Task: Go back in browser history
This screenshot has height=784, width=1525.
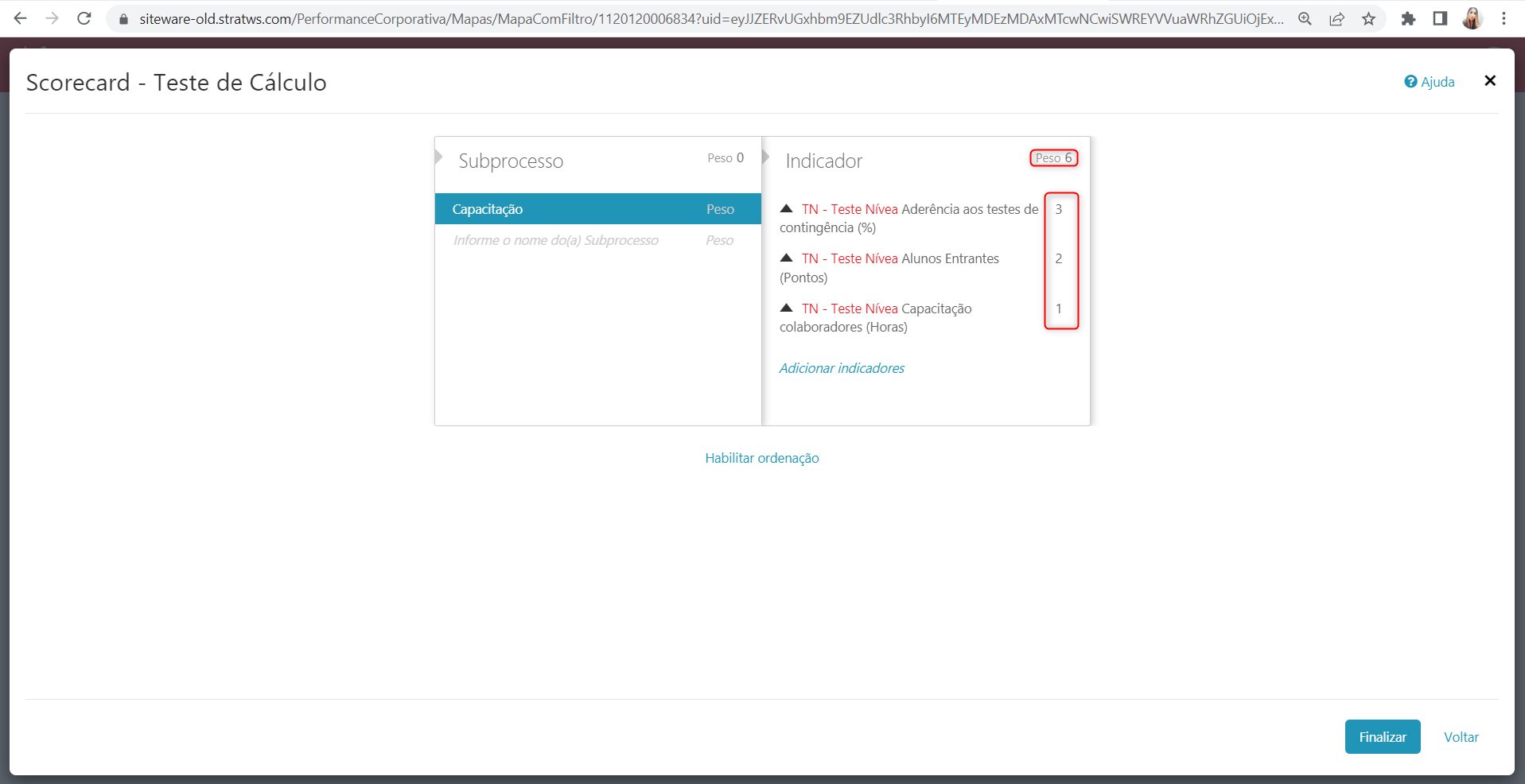Action: (x=21, y=18)
